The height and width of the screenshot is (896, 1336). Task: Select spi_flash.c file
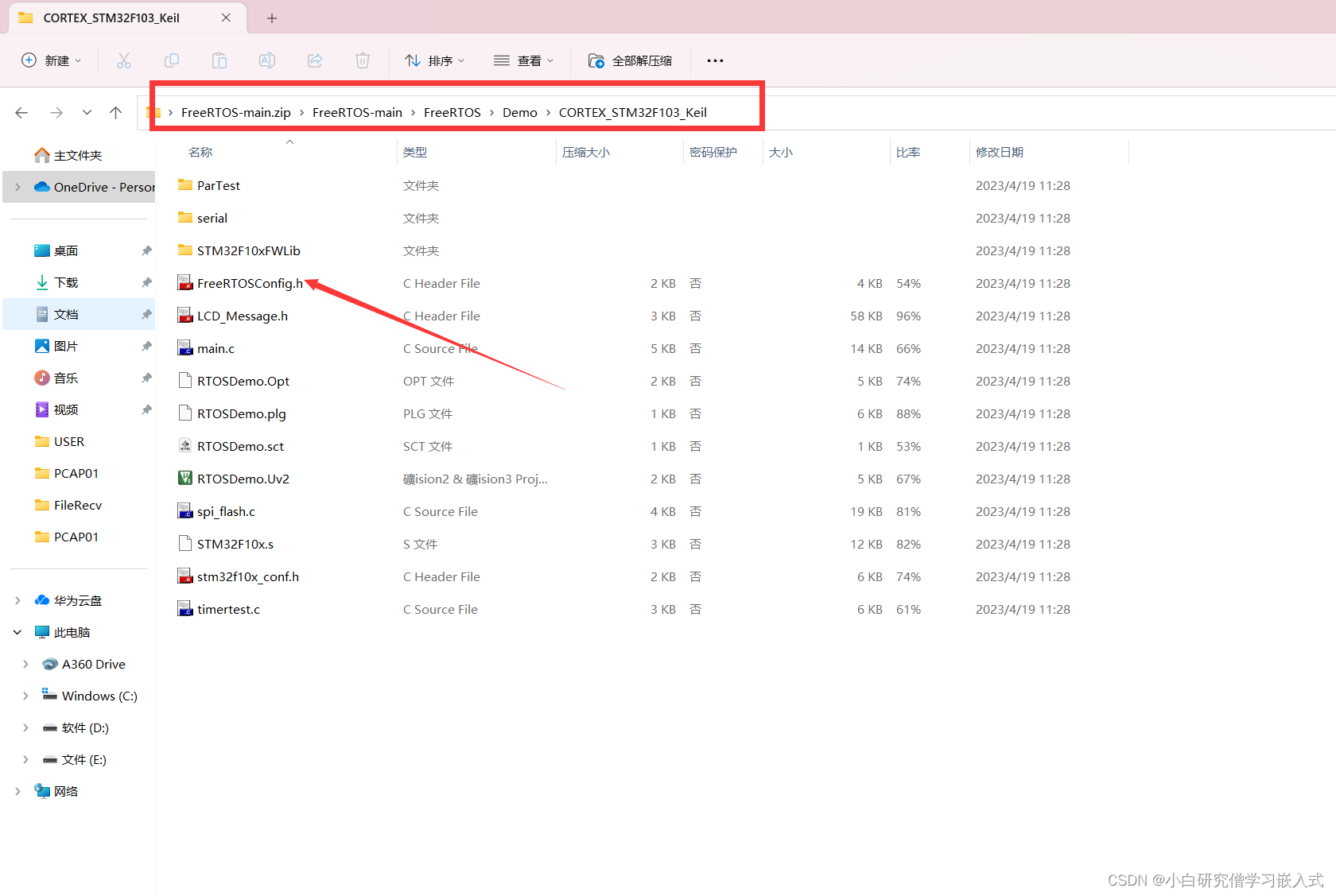pos(226,511)
